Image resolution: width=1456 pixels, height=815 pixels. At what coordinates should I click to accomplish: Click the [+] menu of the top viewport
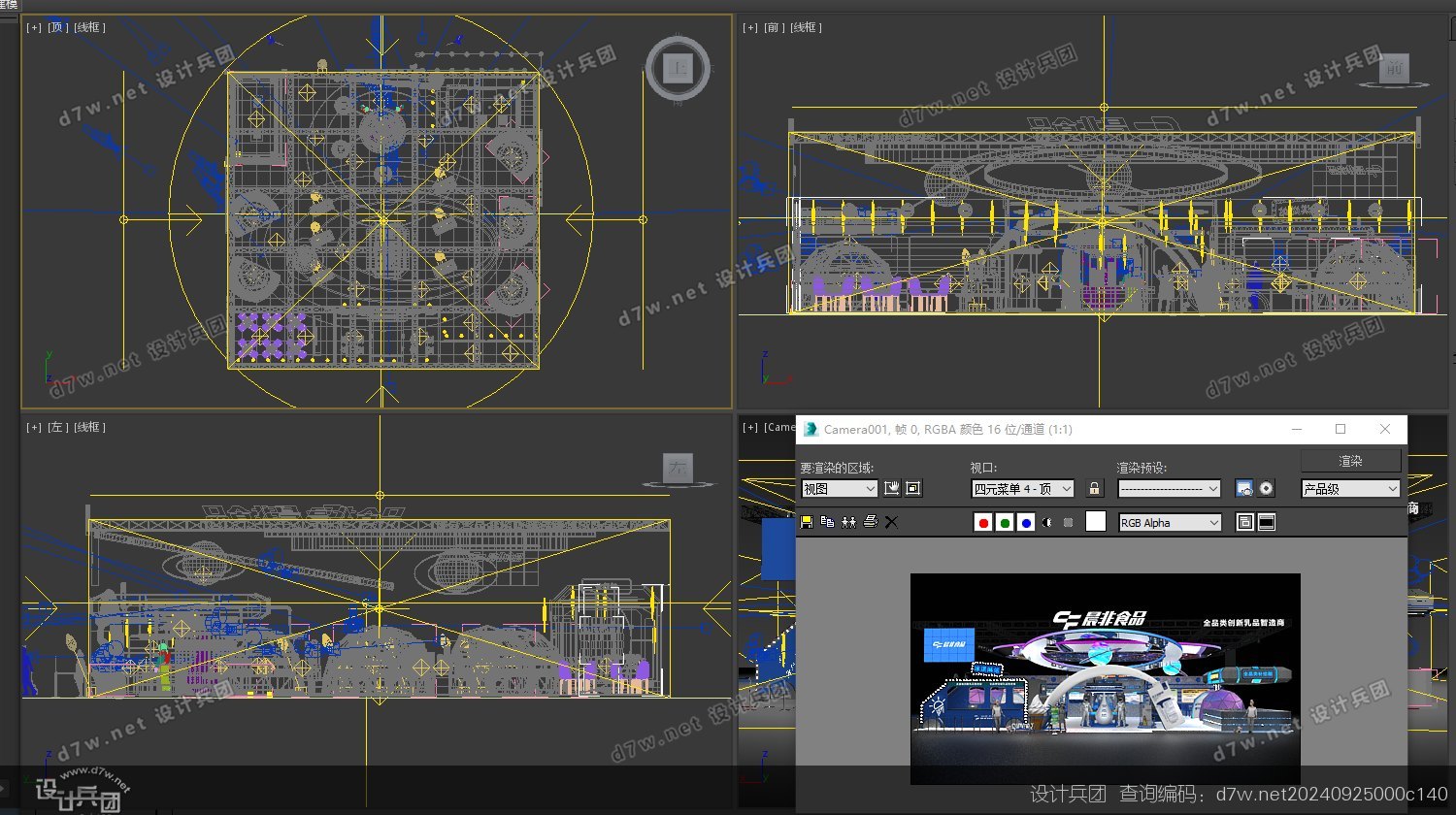[34, 27]
